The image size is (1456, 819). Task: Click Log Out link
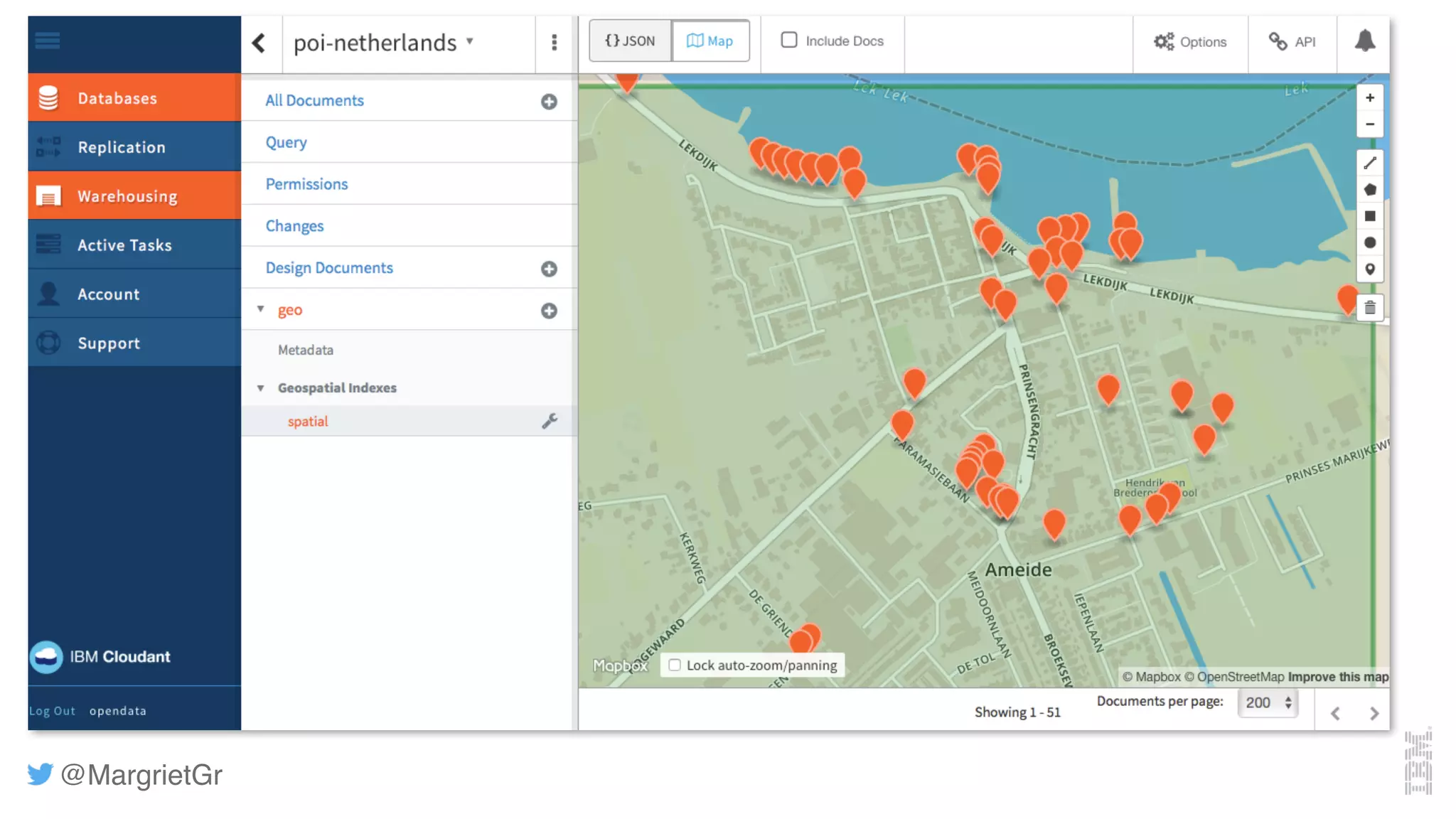click(52, 711)
